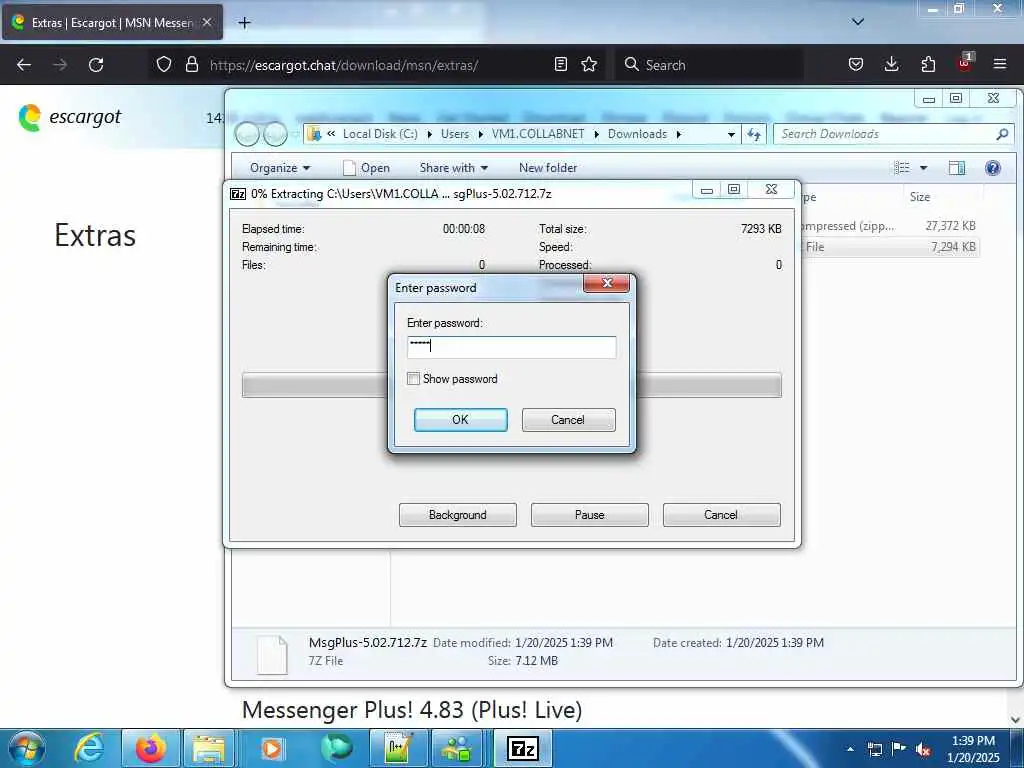Open the Share with dropdown
The height and width of the screenshot is (768, 1024).
453,168
